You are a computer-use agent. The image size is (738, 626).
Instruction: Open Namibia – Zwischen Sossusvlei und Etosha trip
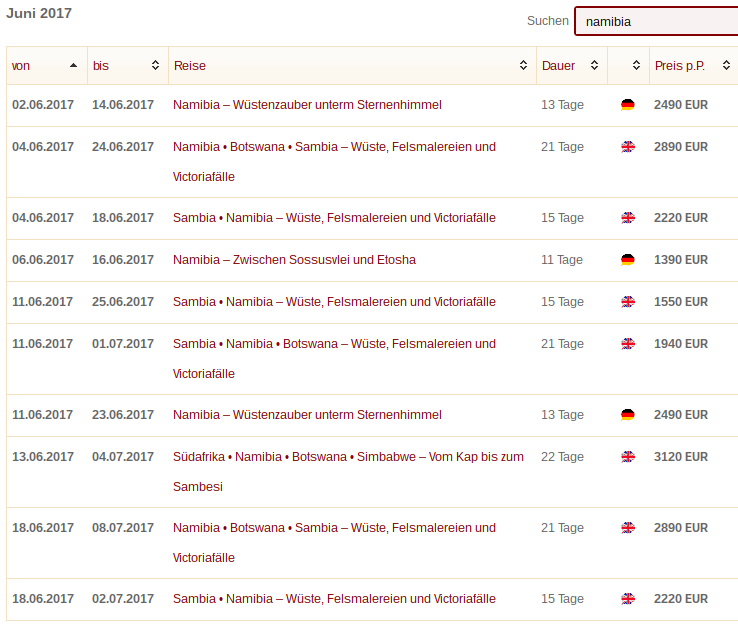click(294, 260)
